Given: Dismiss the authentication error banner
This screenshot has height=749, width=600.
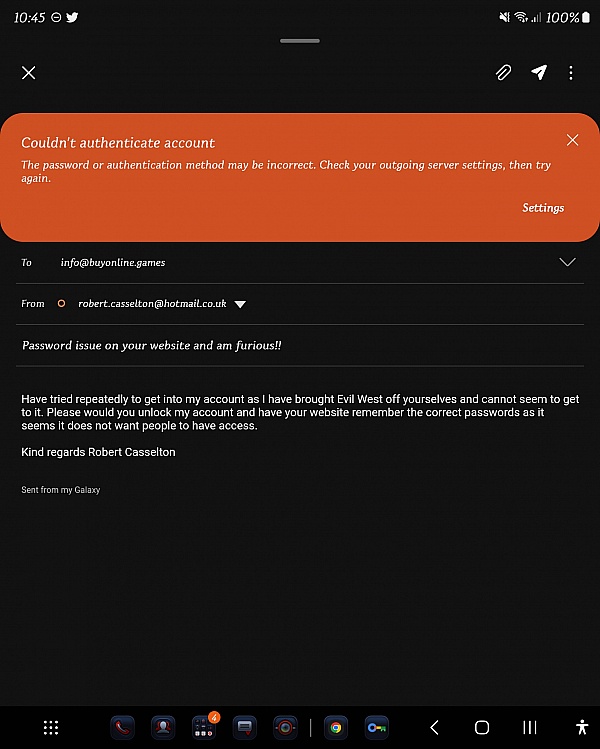Looking at the screenshot, I should (572, 140).
